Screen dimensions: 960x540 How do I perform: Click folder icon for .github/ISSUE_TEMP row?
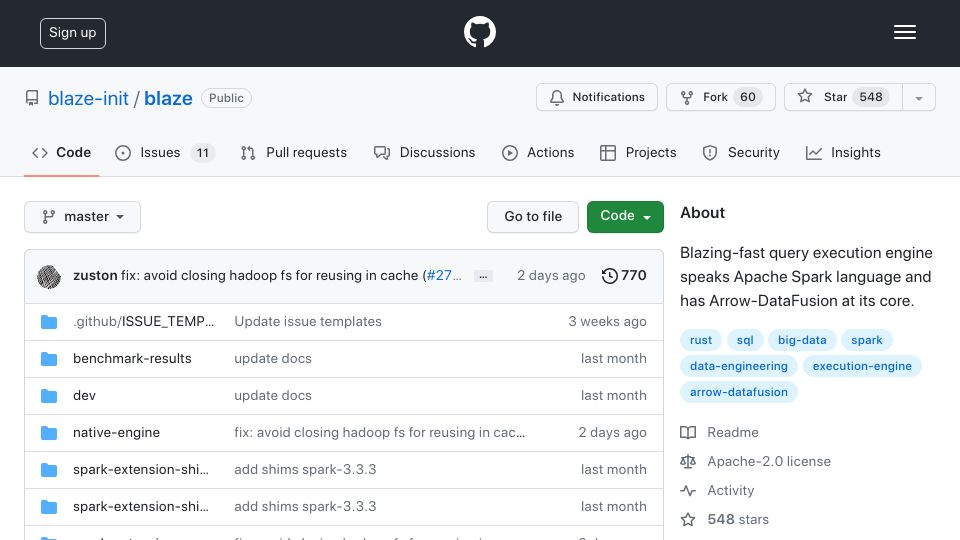point(49,322)
